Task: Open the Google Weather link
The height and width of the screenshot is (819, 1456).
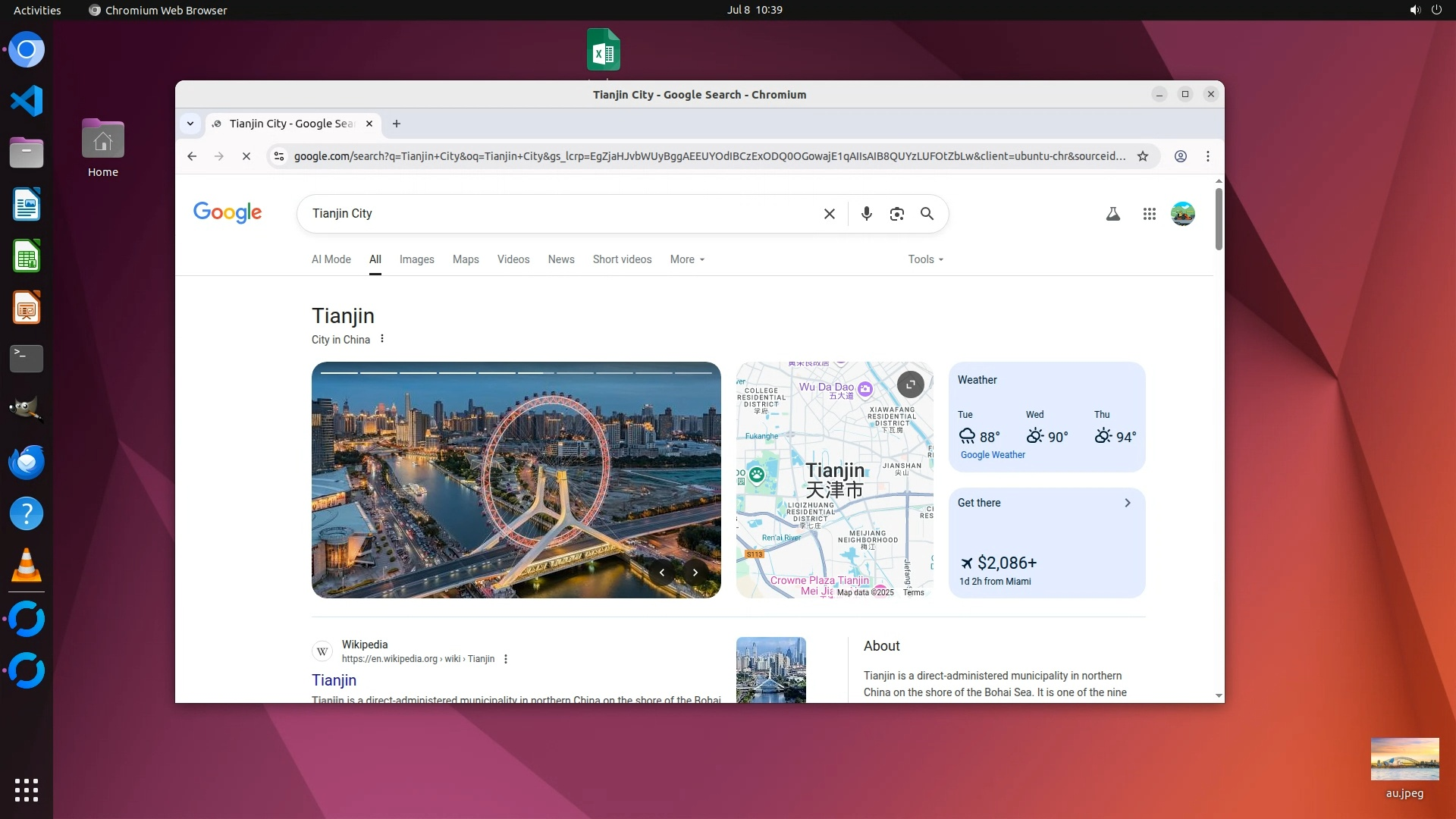Action: [993, 455]
